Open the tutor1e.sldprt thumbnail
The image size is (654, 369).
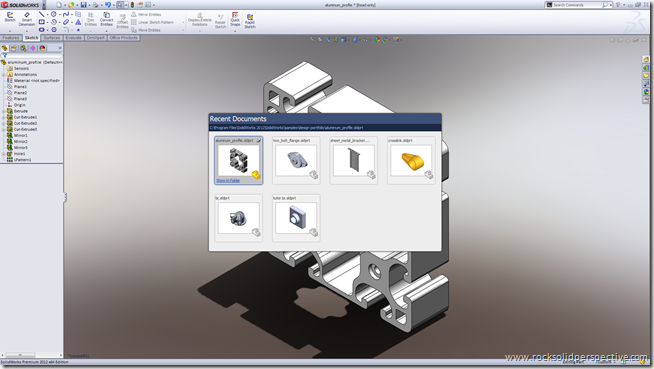(296, 218)
